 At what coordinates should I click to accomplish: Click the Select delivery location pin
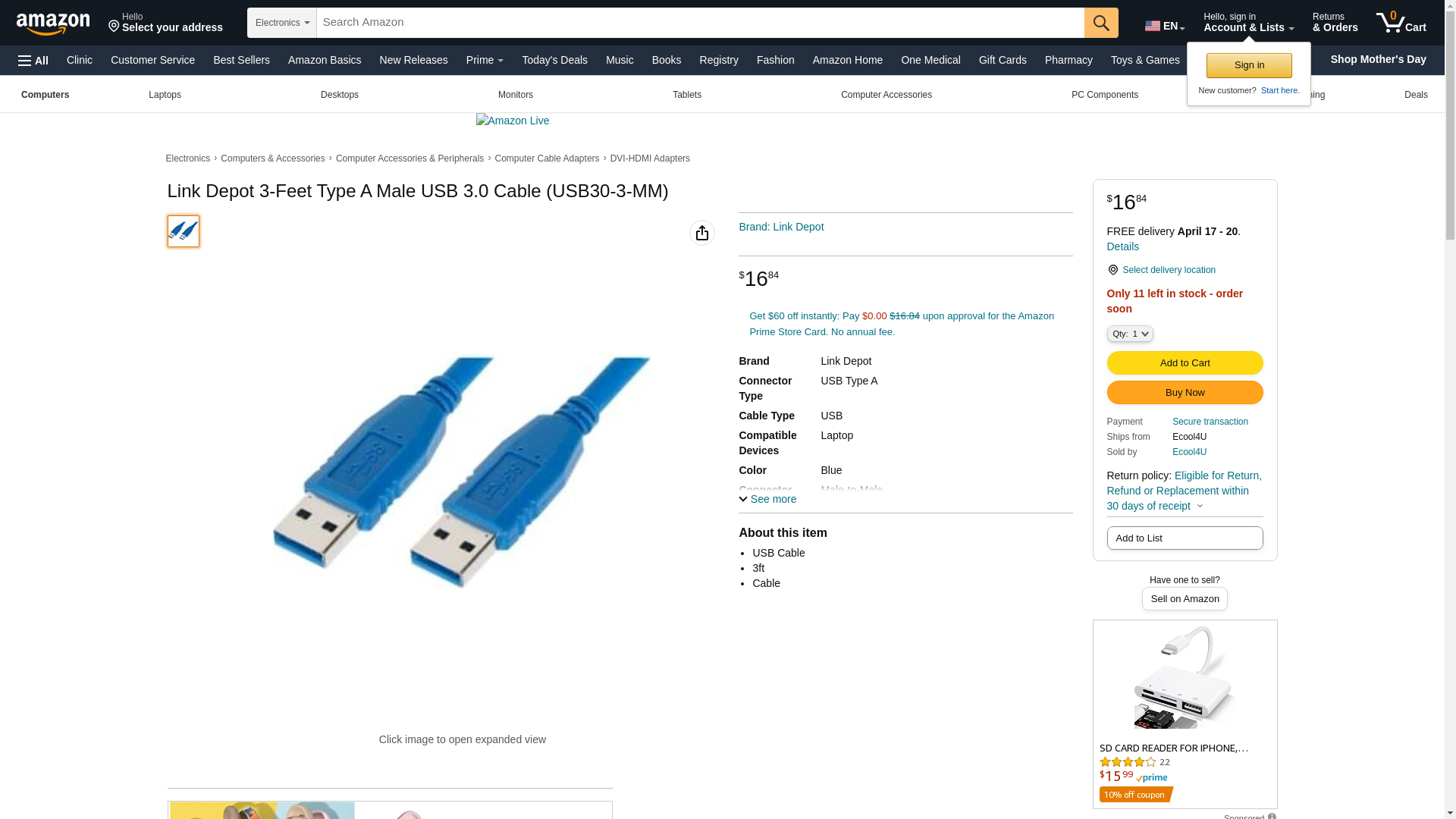point(1112,270)
